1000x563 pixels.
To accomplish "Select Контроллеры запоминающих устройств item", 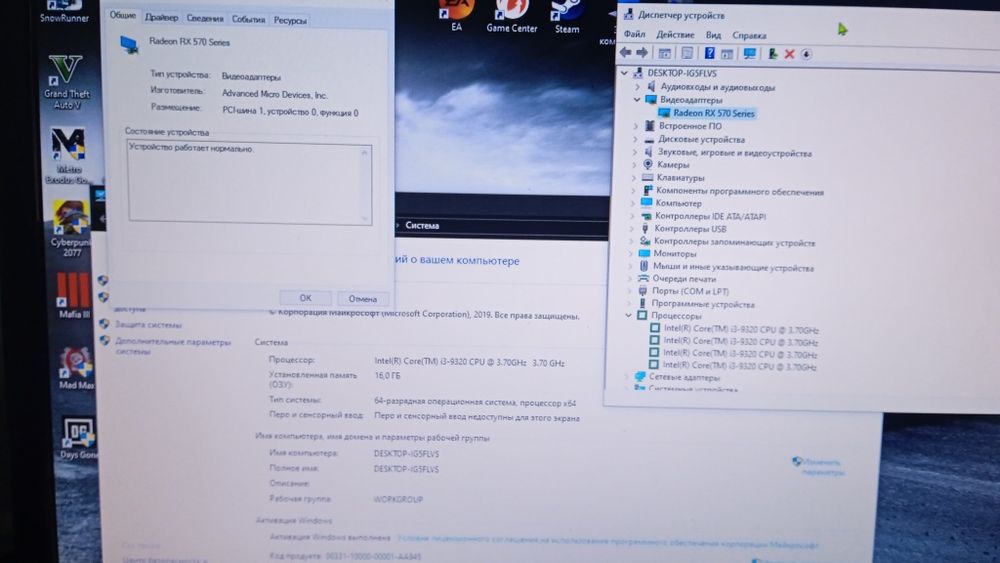I will click(735, 242).
